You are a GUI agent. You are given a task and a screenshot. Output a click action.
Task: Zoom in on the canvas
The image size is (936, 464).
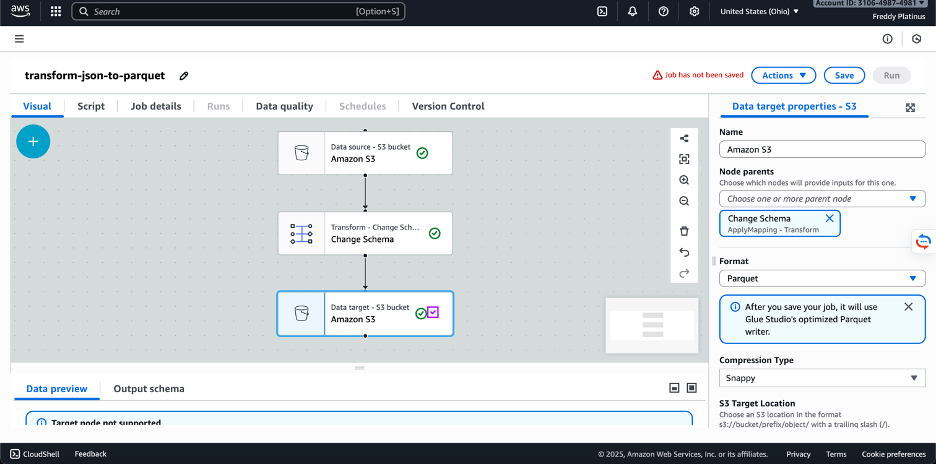(684, 180)
